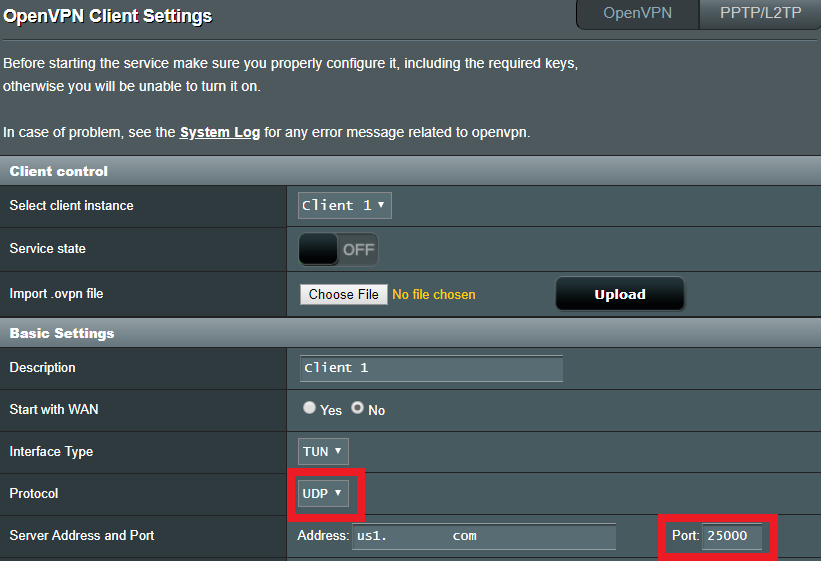The height and width of the screenshot is (561, 821).
Task: Select Yes for Start with WAN
Action: (x=309, y=408)
